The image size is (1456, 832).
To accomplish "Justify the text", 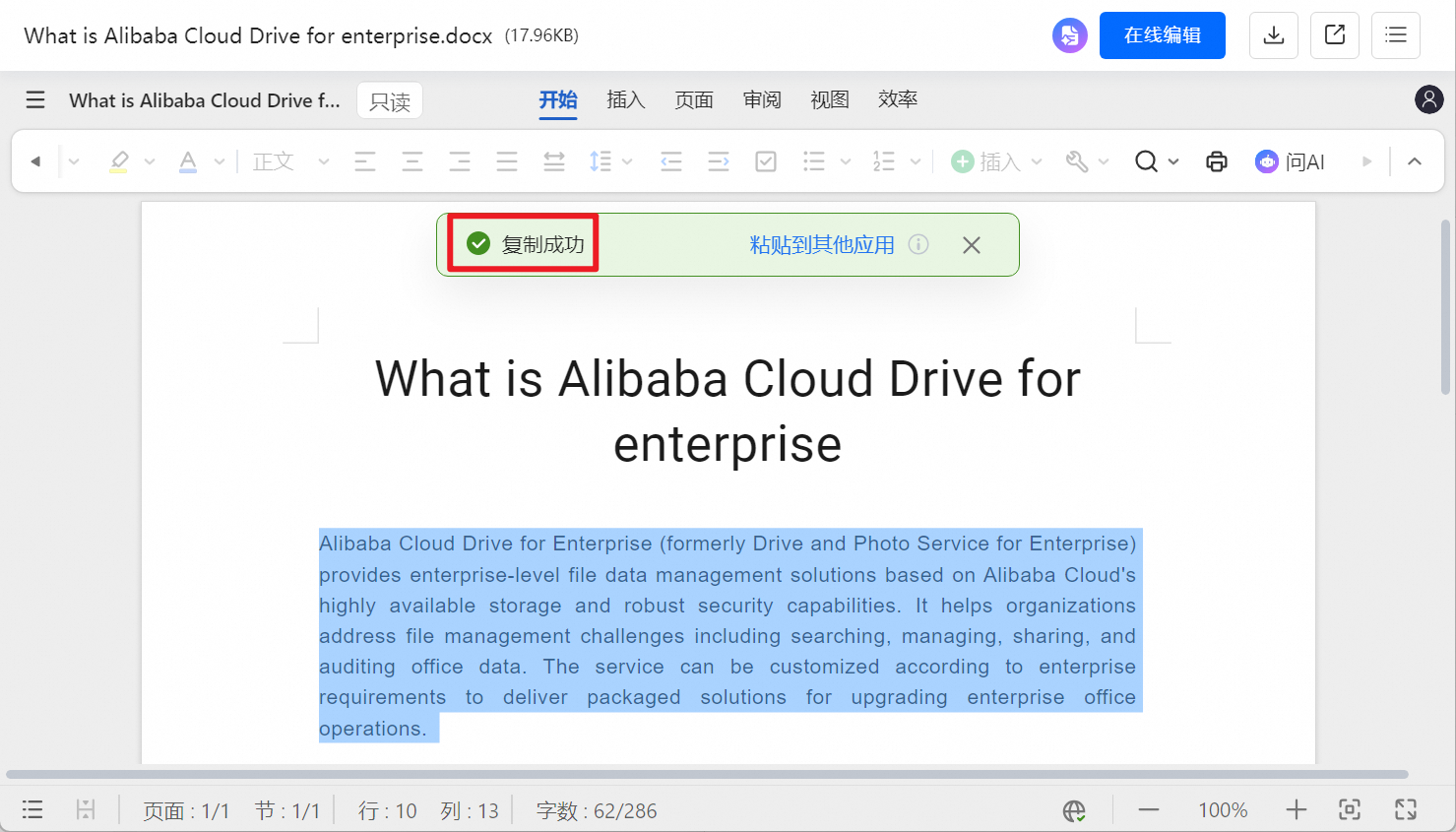I will (507, 161).
